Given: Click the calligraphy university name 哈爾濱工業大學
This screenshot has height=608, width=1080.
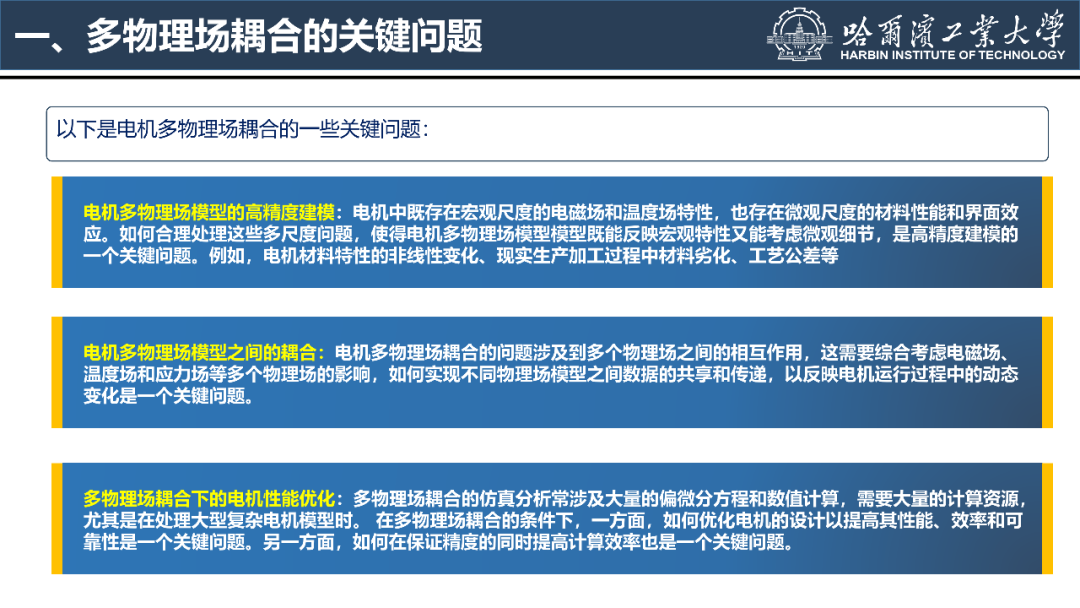Looking at the screenshot, I should 952,28.
